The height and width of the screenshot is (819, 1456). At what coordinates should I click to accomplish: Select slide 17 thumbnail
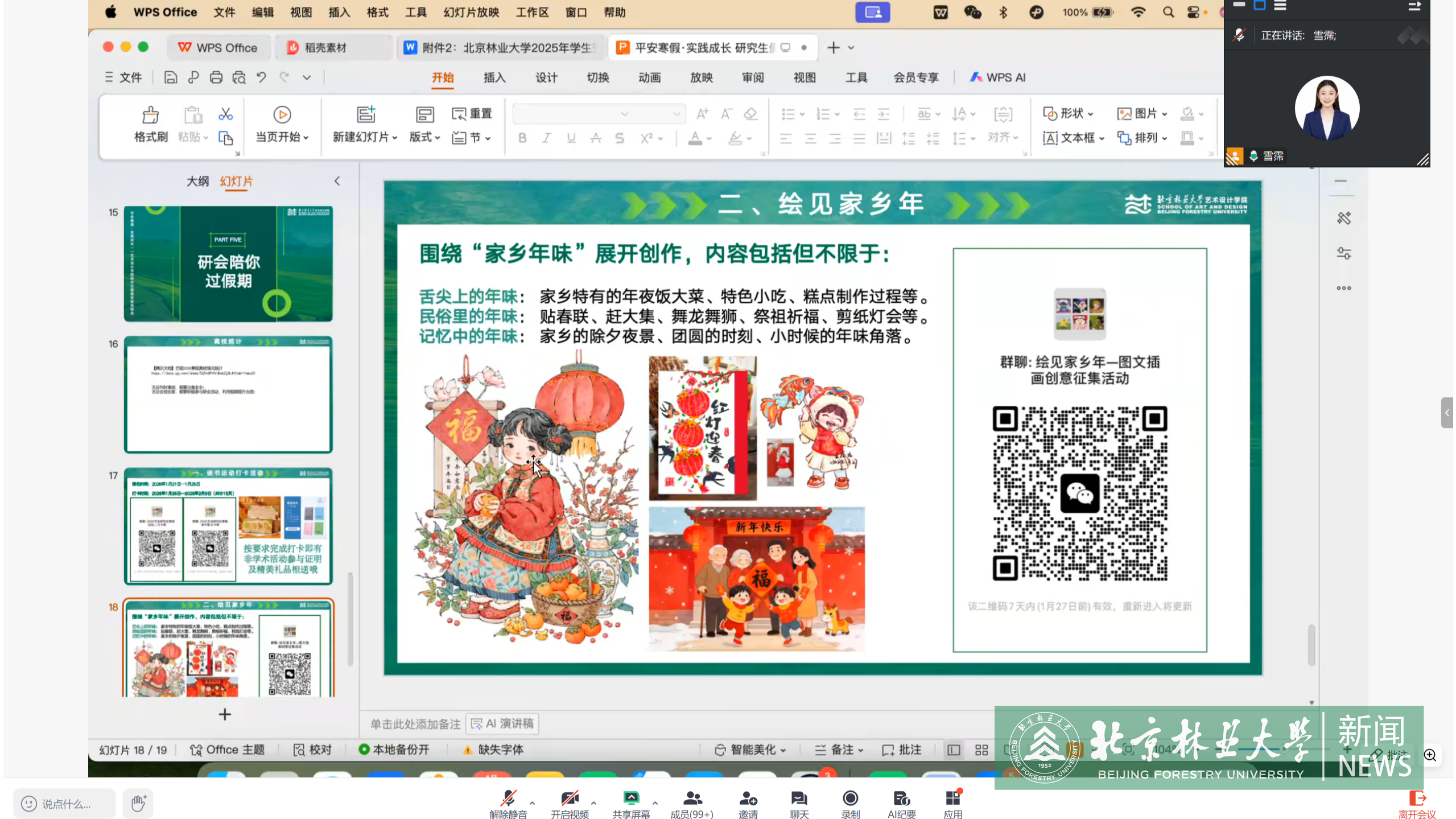pyautogui.click(x=228, y=526)
